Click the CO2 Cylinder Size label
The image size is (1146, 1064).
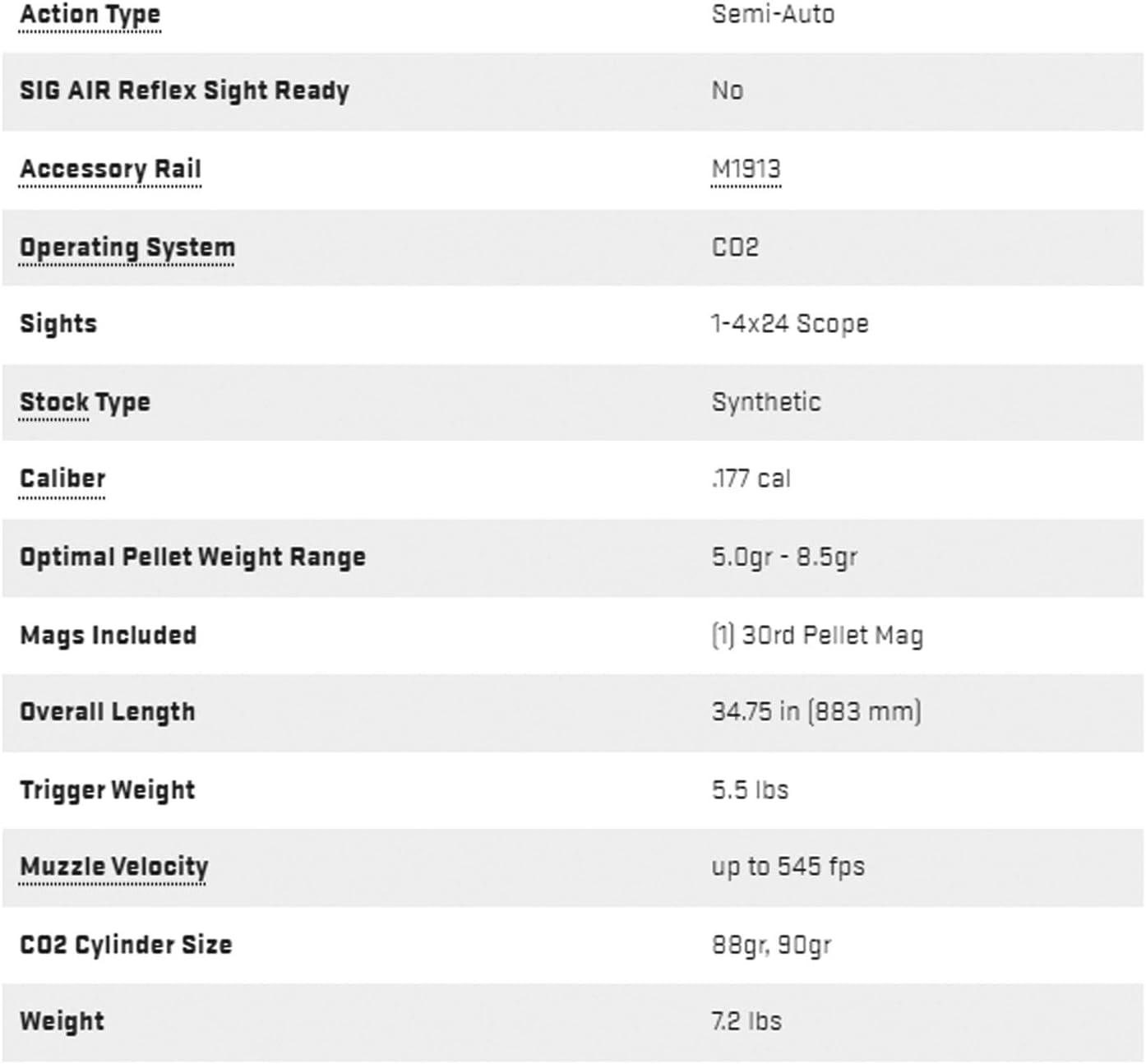[x=126, y=945]
